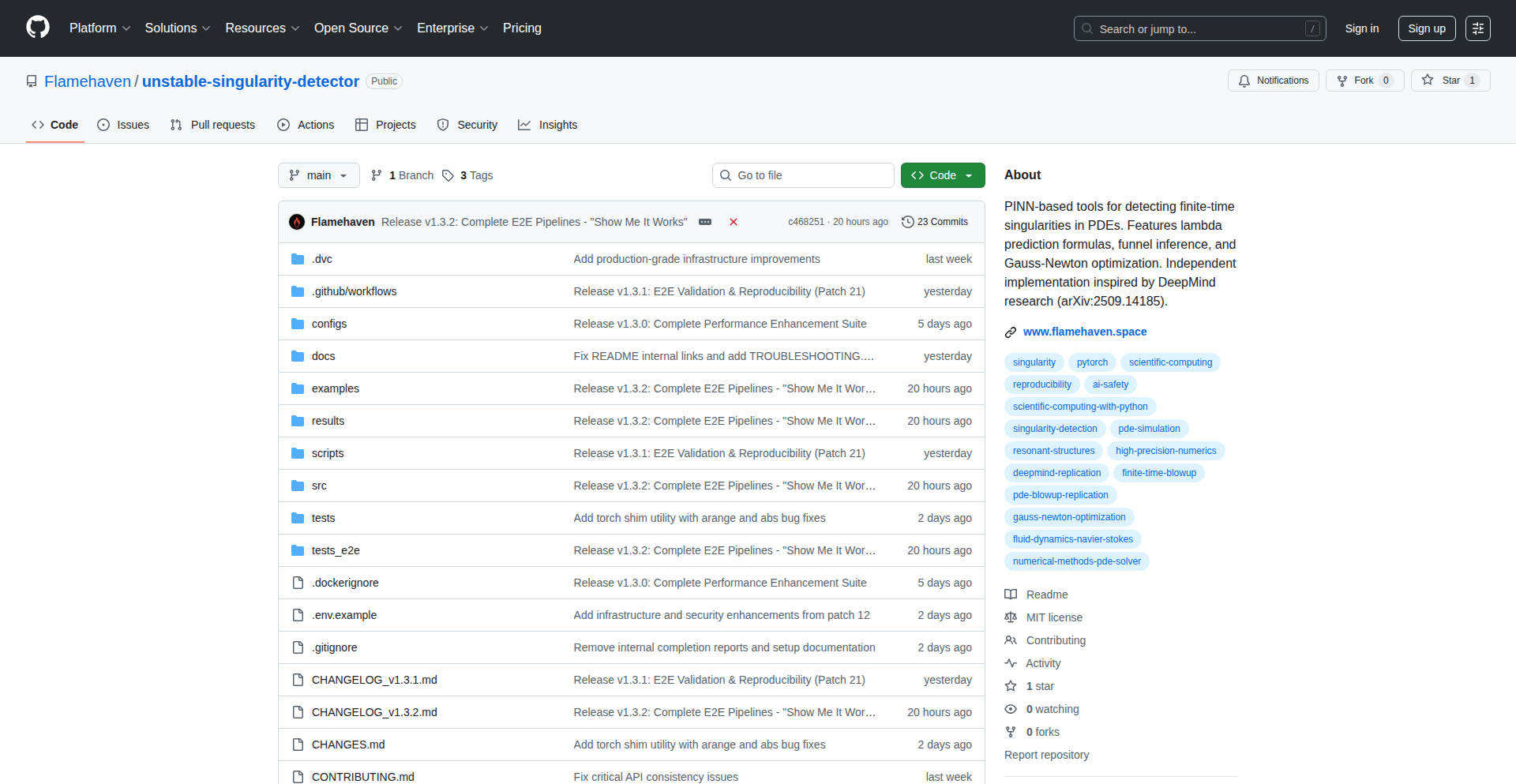Switch to the Issues tab
The image size is (1516, 784).
[x=124, y=125]
